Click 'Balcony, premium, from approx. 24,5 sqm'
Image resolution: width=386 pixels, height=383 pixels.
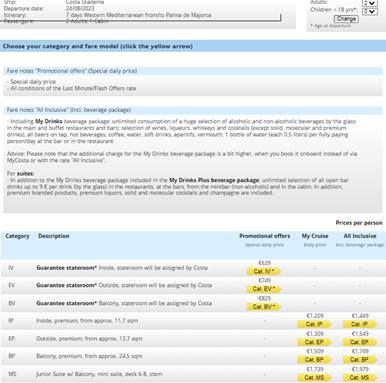click(x=89, y=356)
